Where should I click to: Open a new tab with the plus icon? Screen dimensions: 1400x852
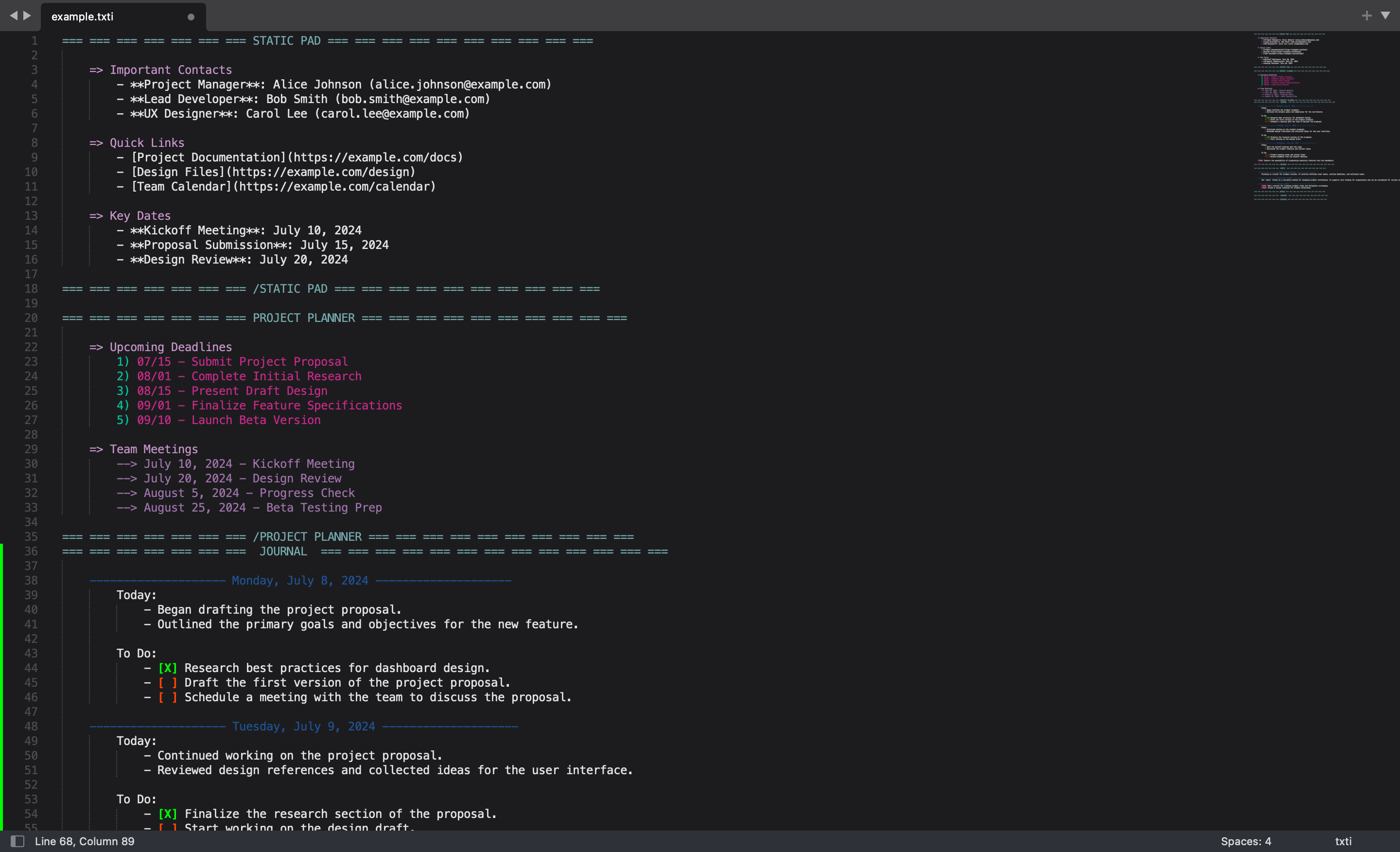pos(1366,16)
